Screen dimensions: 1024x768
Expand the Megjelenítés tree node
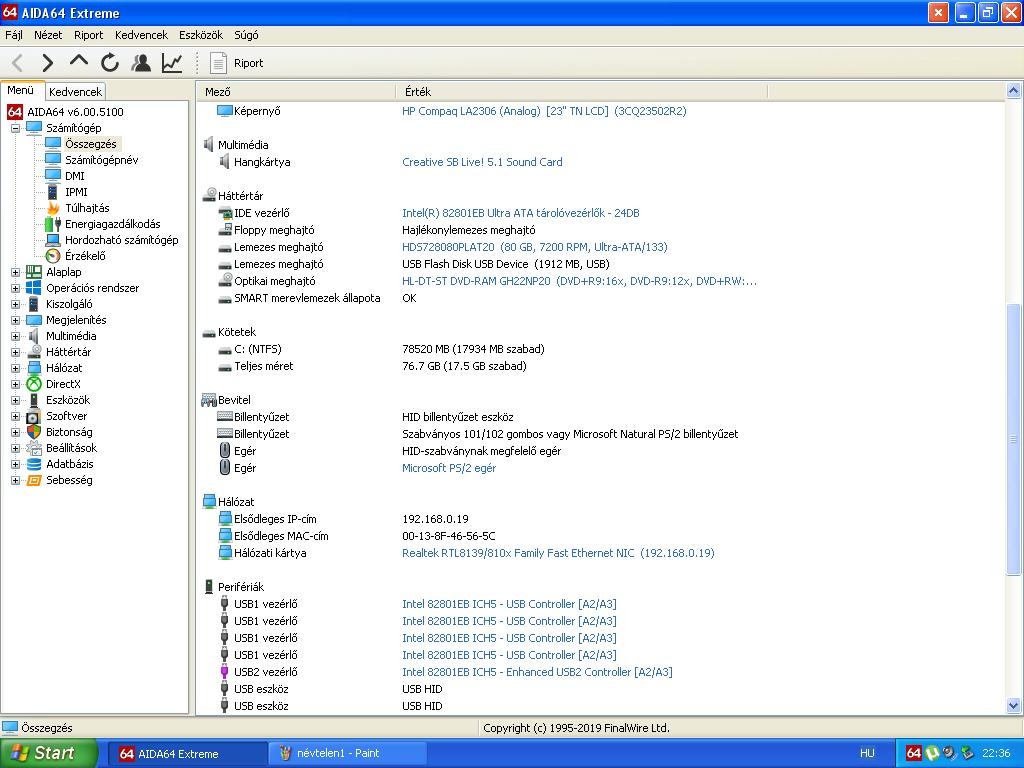(16, 320)
